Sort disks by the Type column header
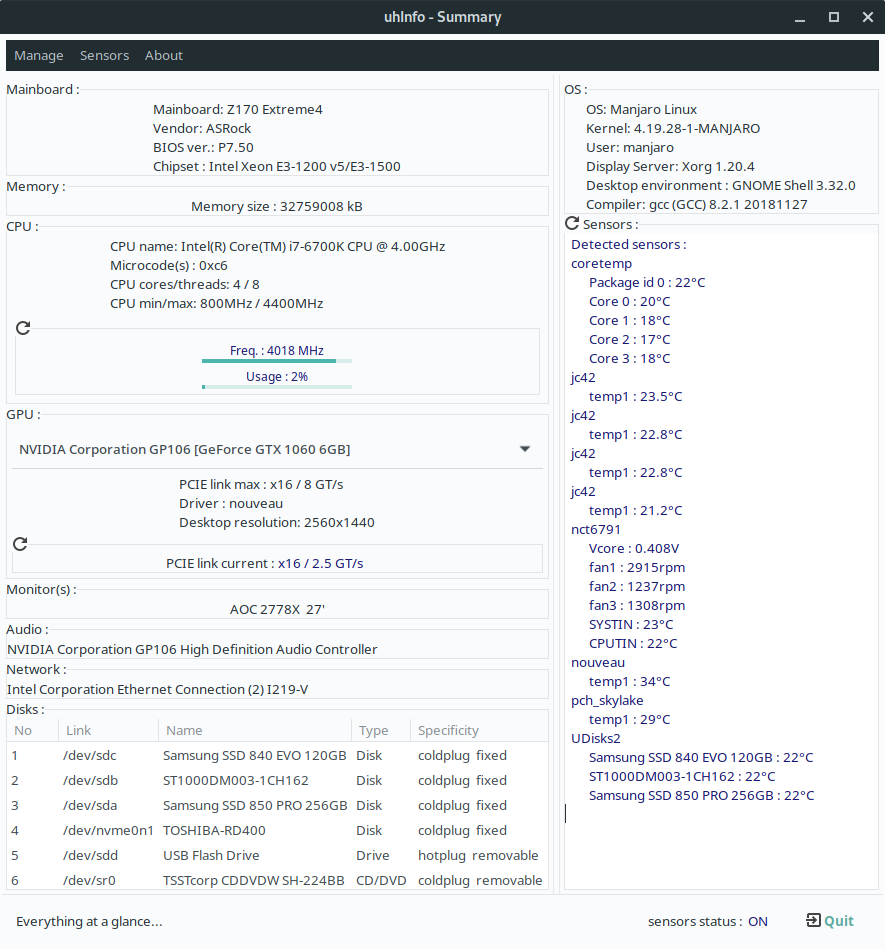This screenshot has height=949, width=885. pos(381,731)
